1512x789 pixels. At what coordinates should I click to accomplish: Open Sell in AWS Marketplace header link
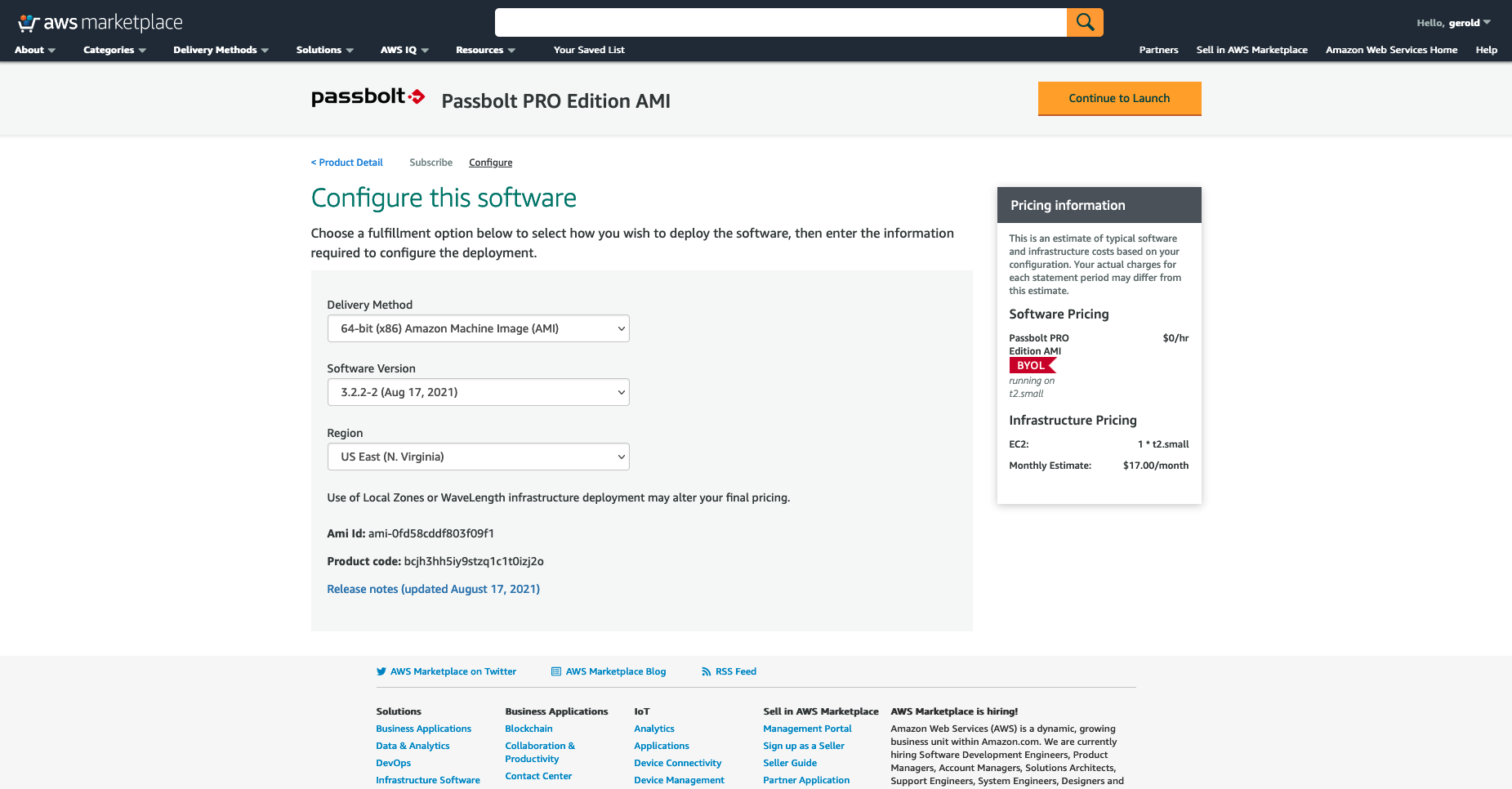pos(1251,50)
